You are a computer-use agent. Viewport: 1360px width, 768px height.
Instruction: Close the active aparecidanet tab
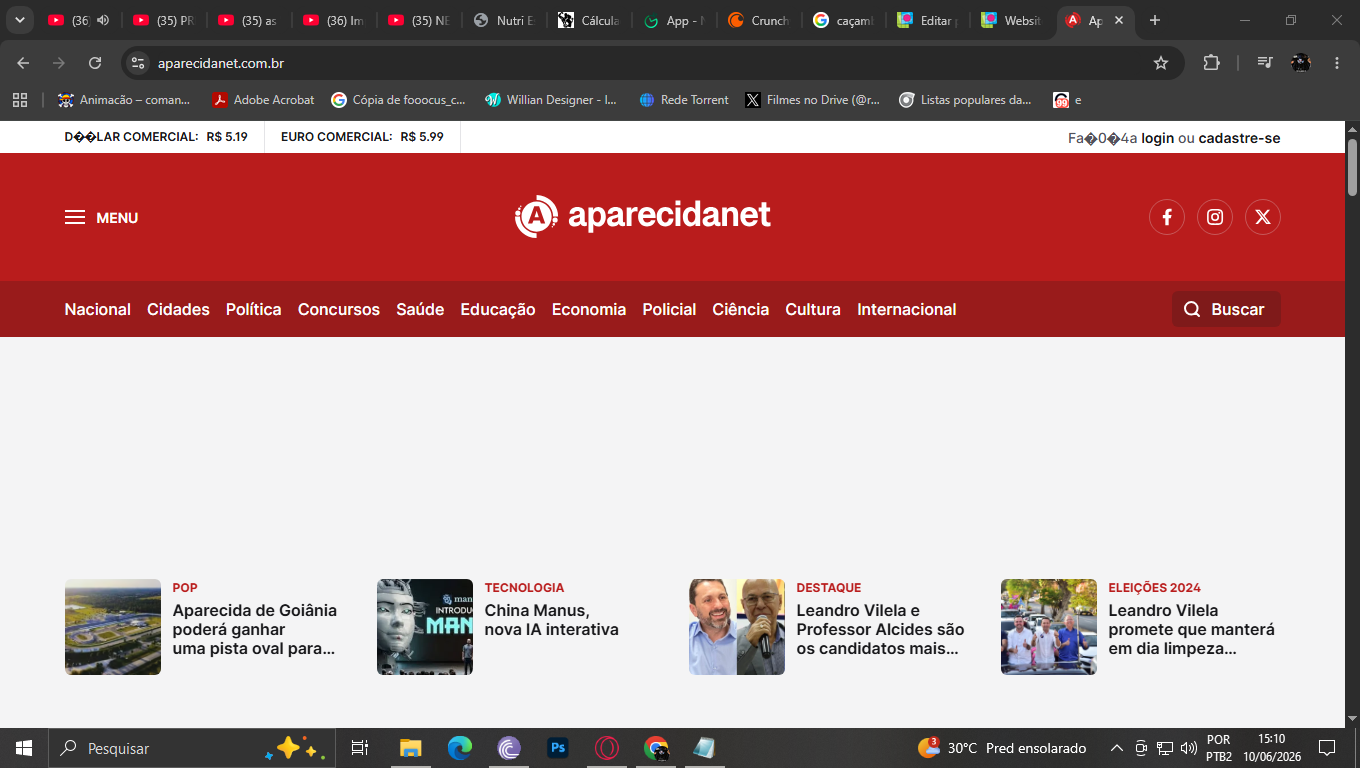pos(1119,20)
